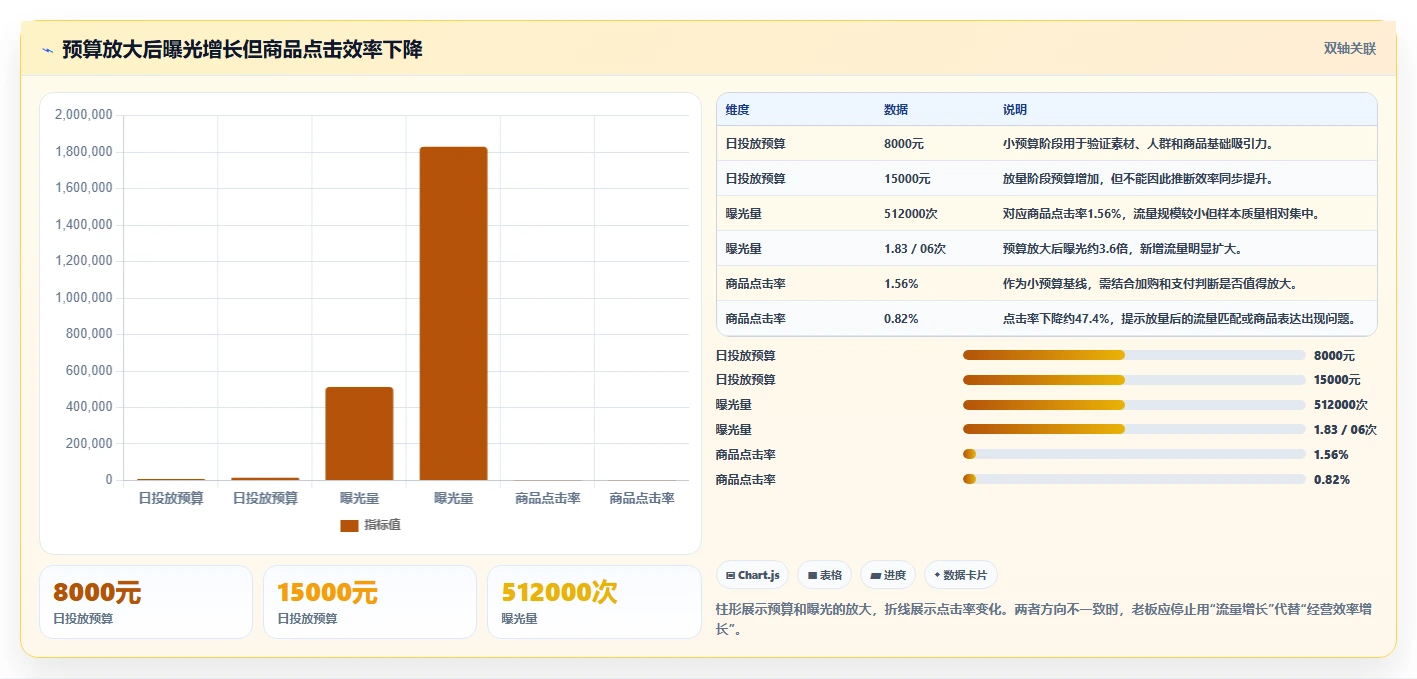The image size is (1417, 679).
Task: Click the progress bar for 512000次
Action: click(1134, 405)
